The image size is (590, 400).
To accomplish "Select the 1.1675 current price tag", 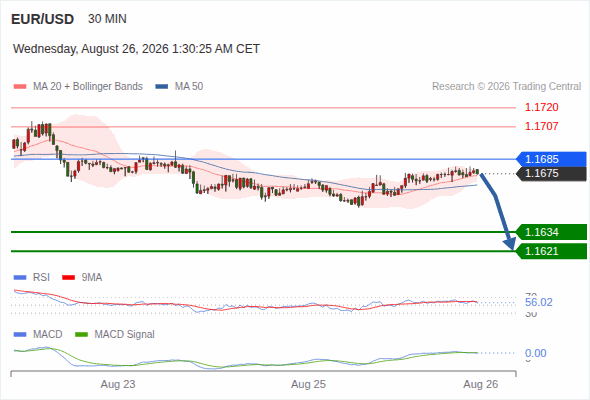I will [x=551, y=173].
